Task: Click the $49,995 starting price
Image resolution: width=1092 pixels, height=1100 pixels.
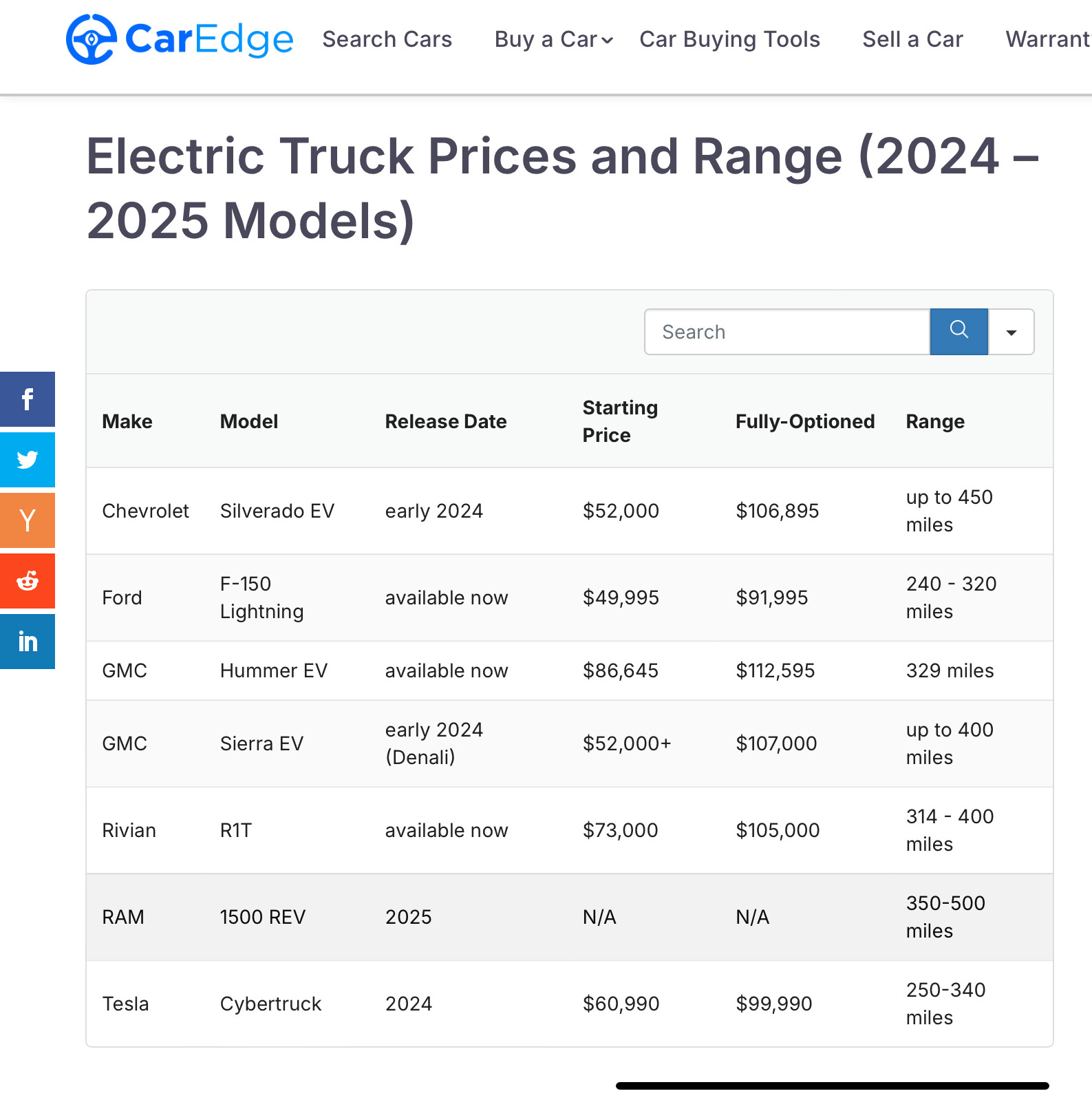Action: click(x=621, y=597)
